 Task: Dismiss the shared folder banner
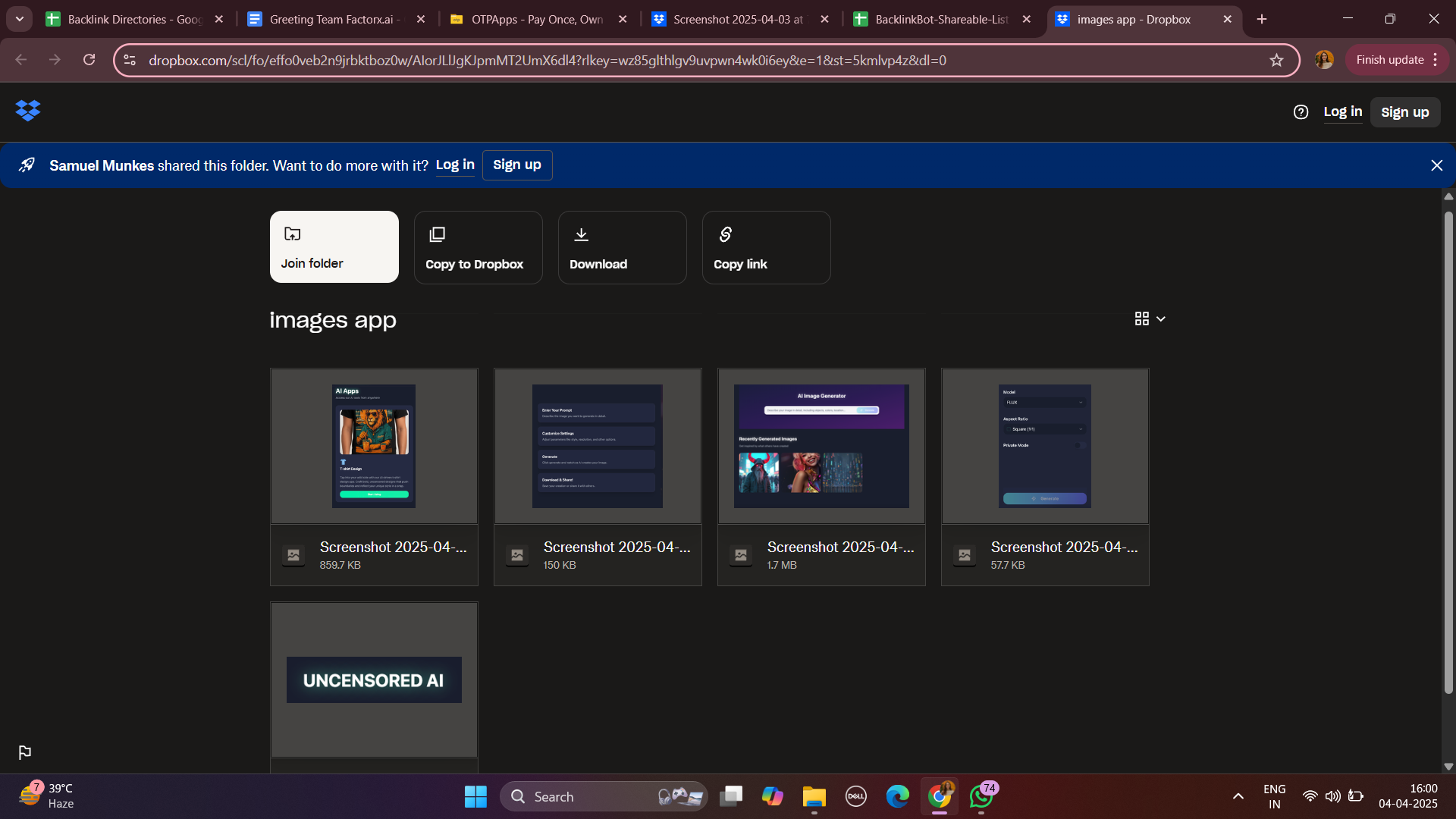tap(1436, 165)
